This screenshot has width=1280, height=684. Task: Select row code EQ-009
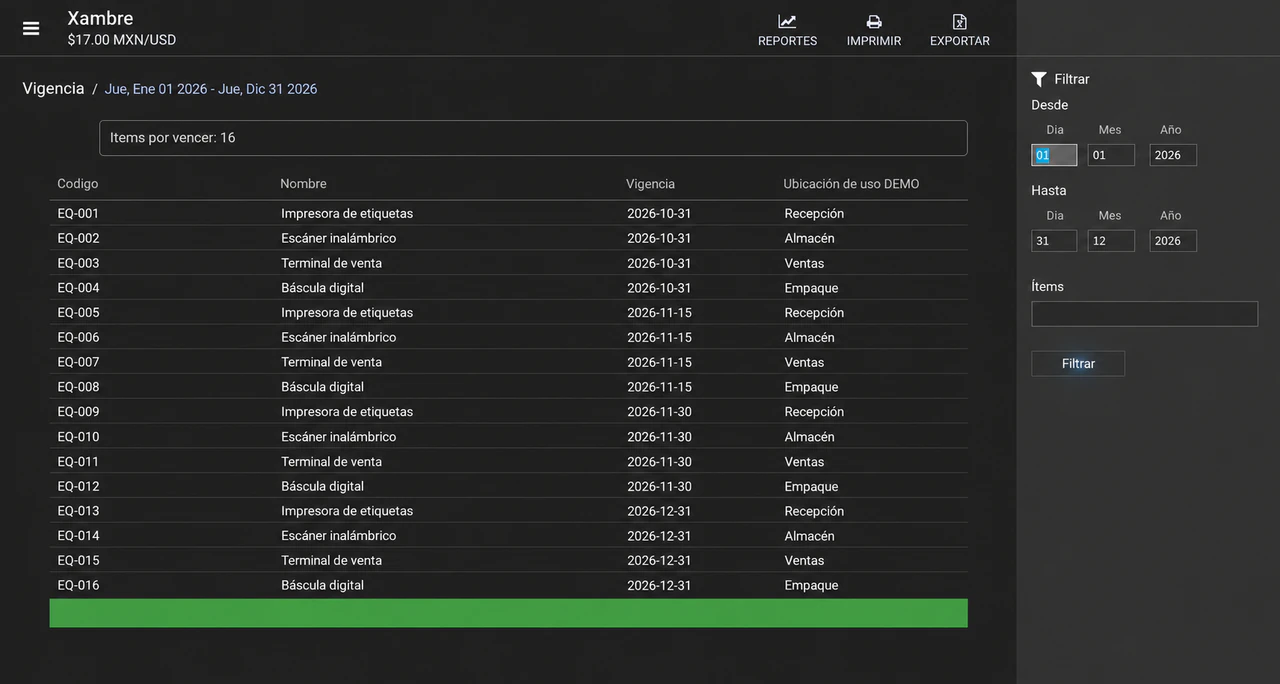[78, 411]
